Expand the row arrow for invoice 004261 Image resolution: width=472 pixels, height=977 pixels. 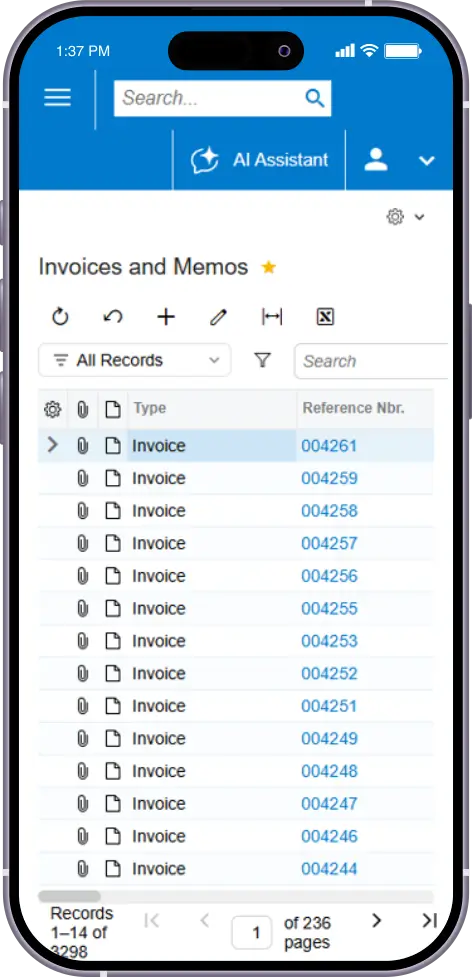(x=53, y=445)
